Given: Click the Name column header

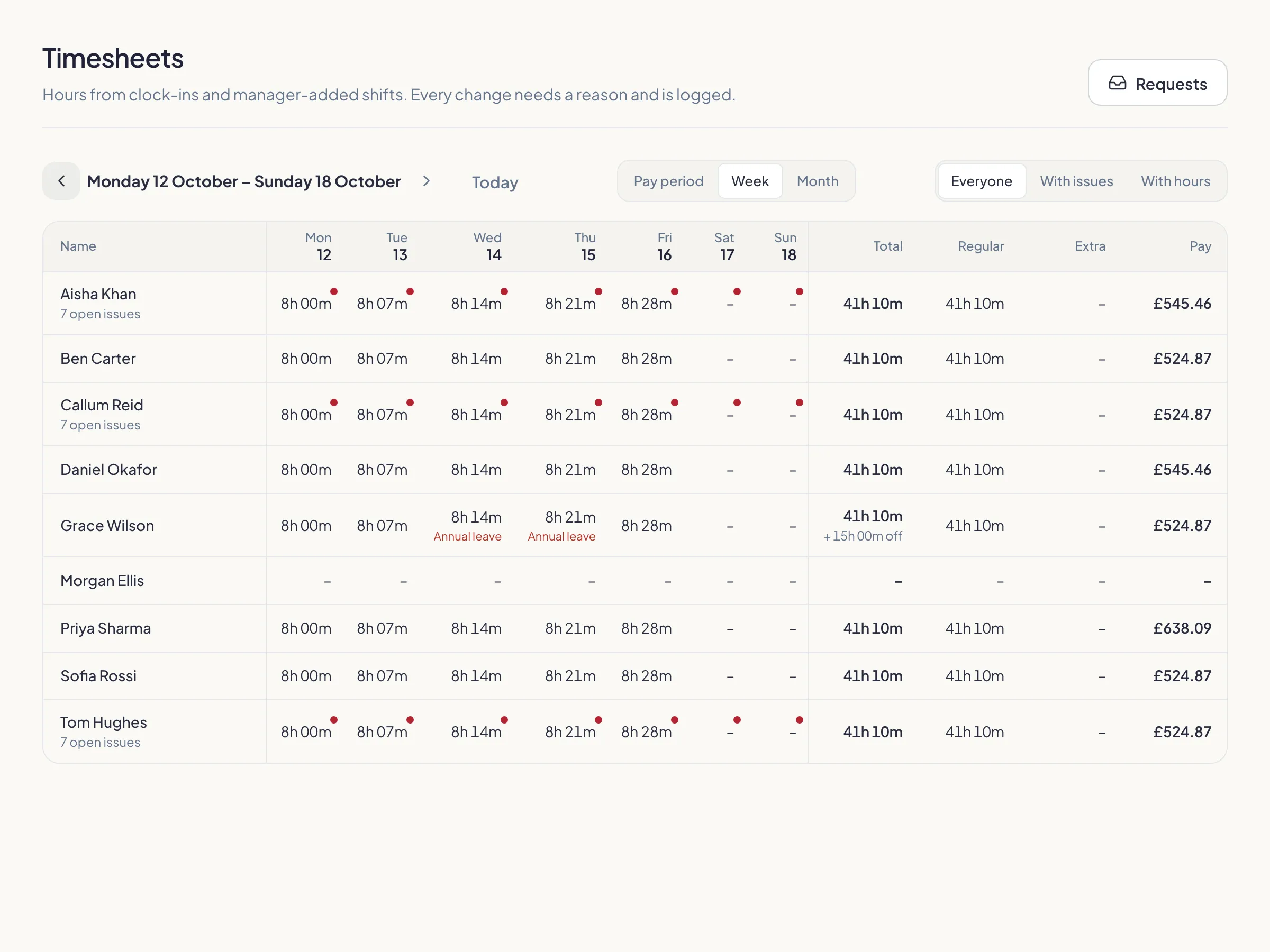Looking at the screenshot, I should [x=78, y=246].
